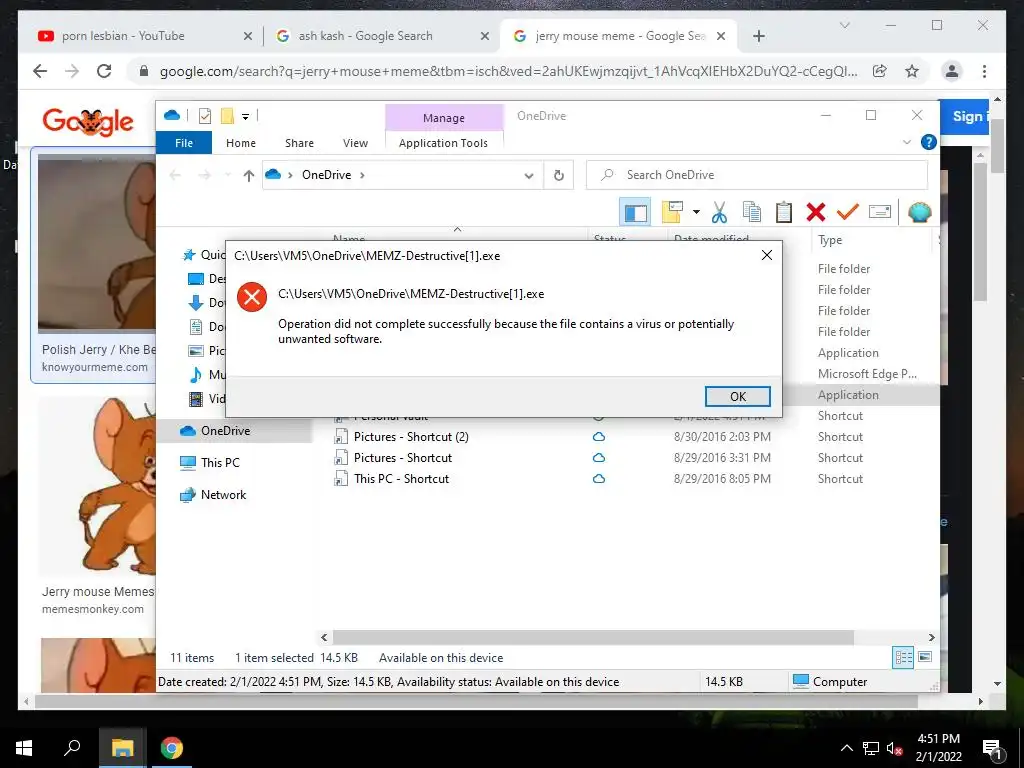The height and width of the screenshot is (768, 1024).
Task: Select This PC in the navigation pane
Action: [x=219, y=462]
